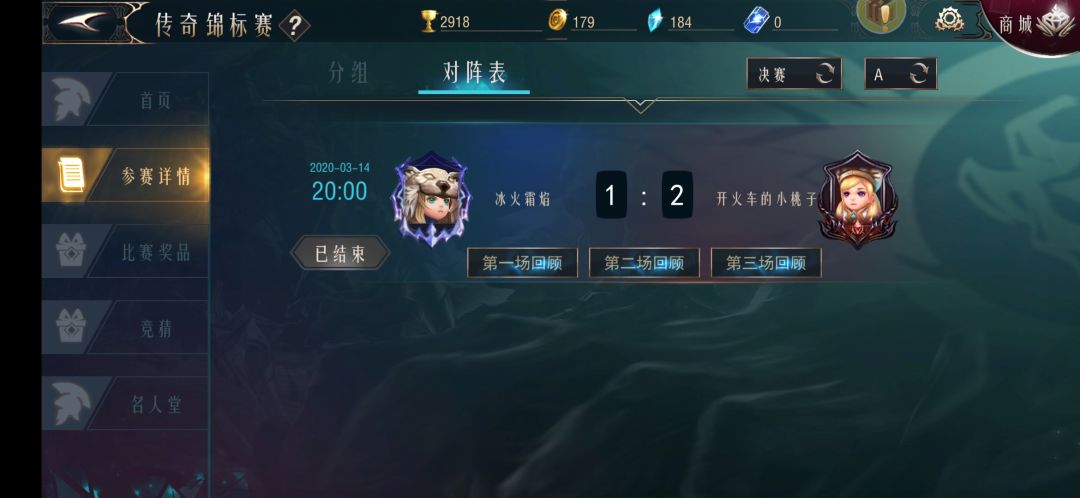This screenshot has width=1080, height=498.
Task: Select the 对阵表 tab
Action: click(x=474, y=73)
